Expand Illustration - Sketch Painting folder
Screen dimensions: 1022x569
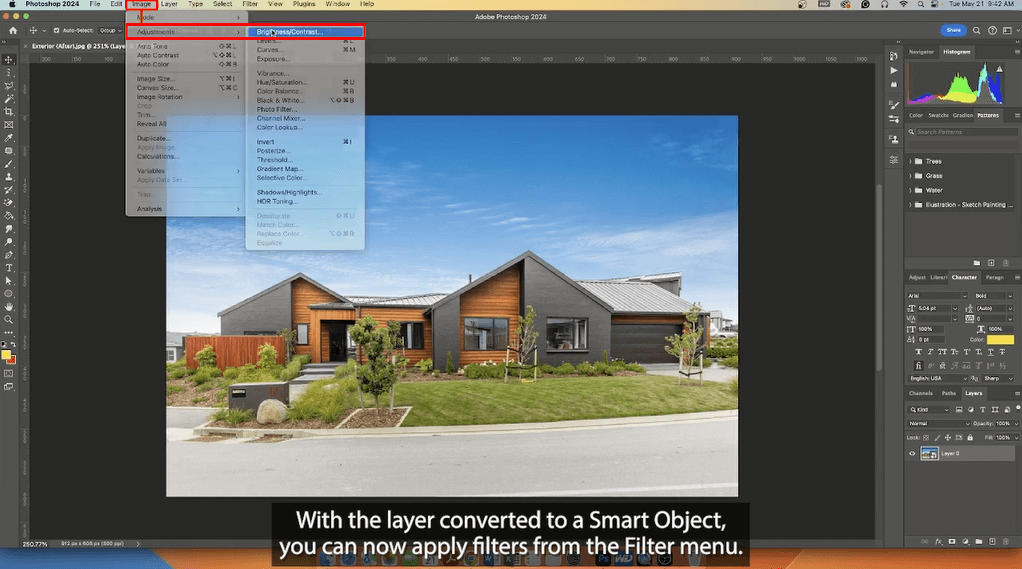[x=911, y=204]
